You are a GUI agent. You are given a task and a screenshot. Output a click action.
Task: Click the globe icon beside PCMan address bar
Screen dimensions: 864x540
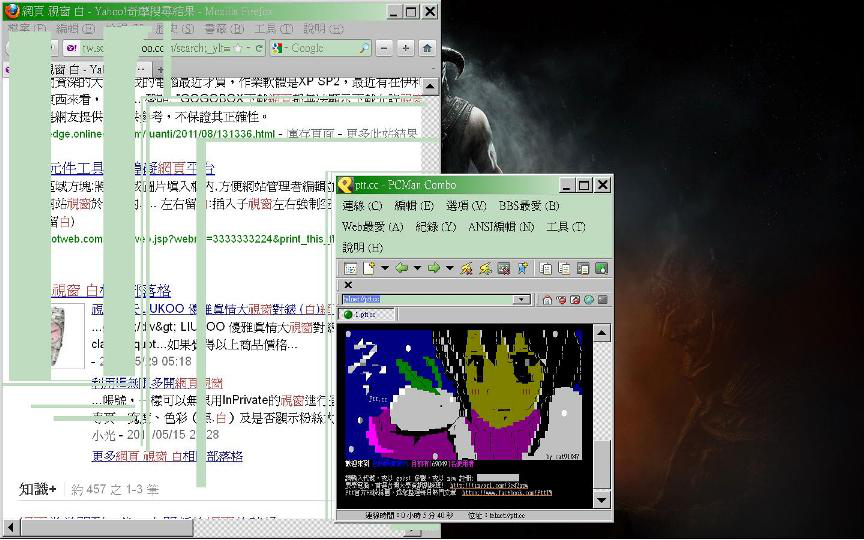[x=588, y=300]
